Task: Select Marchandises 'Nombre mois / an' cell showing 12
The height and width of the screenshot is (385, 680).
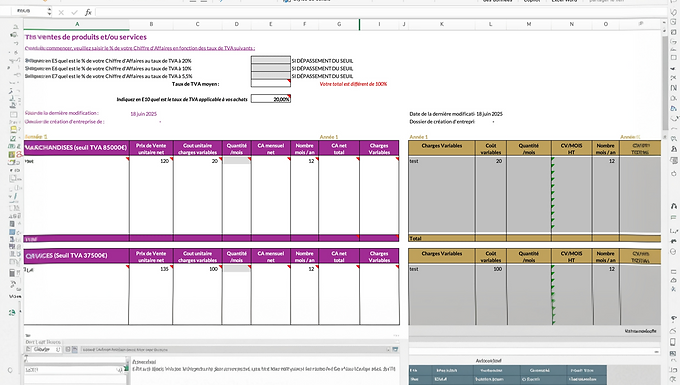Action: tap(304, 161)
